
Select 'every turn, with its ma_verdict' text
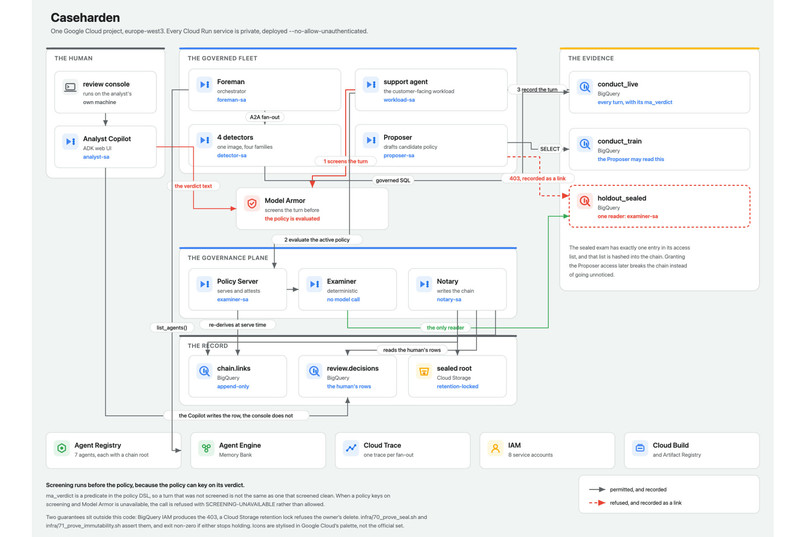click(635, 102)
